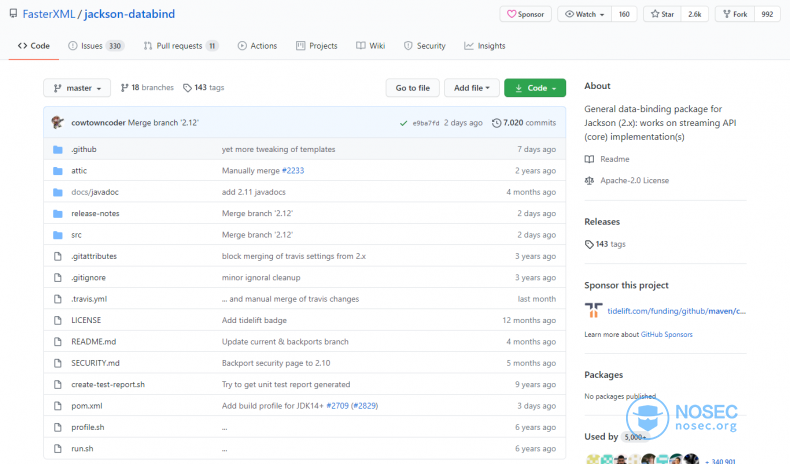The height and width of the screenshot is (464, 790).
Task: Open the Issues tab
Action: coord(96,46)
